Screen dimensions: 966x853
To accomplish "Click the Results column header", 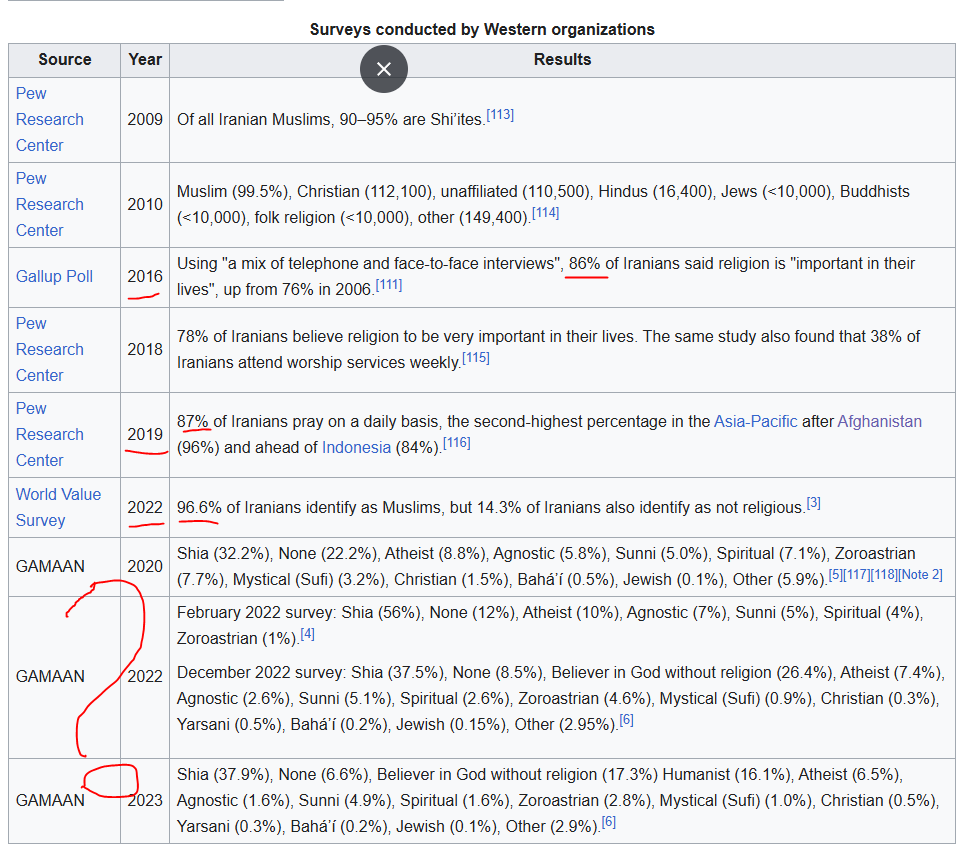I will 562,60.
